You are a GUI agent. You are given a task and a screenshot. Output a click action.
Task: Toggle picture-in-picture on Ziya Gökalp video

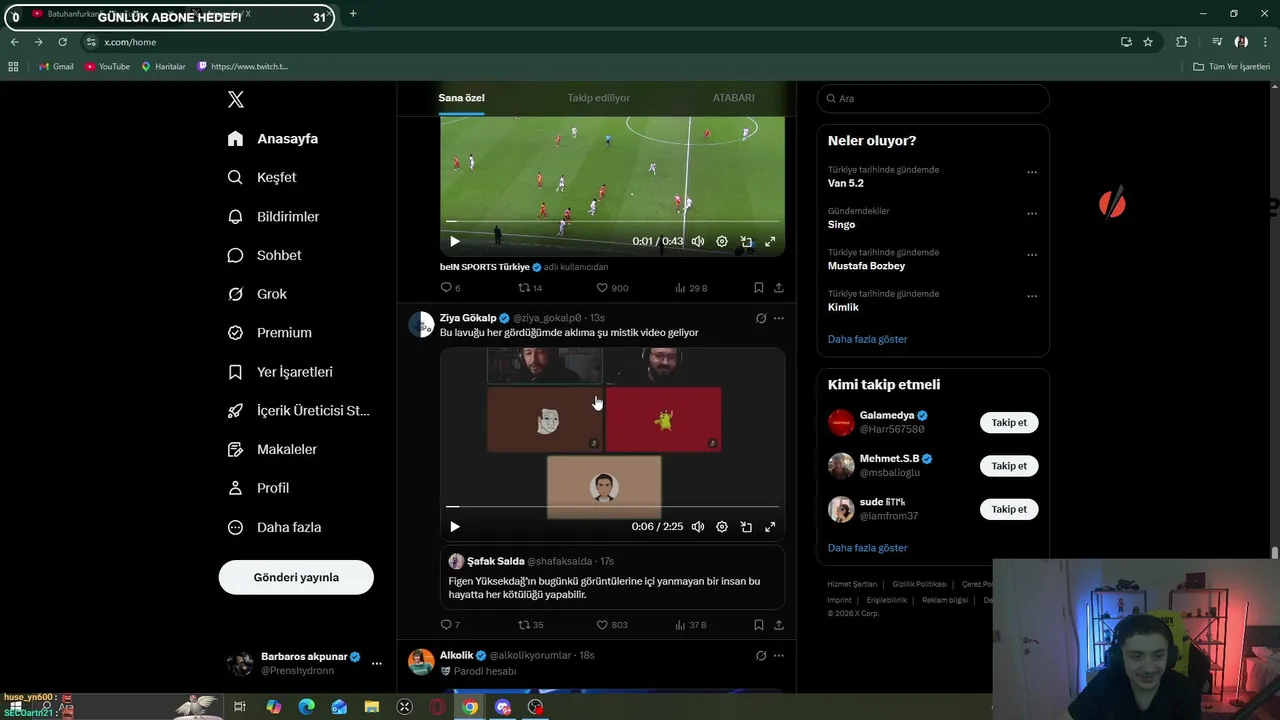click(746, 527)
